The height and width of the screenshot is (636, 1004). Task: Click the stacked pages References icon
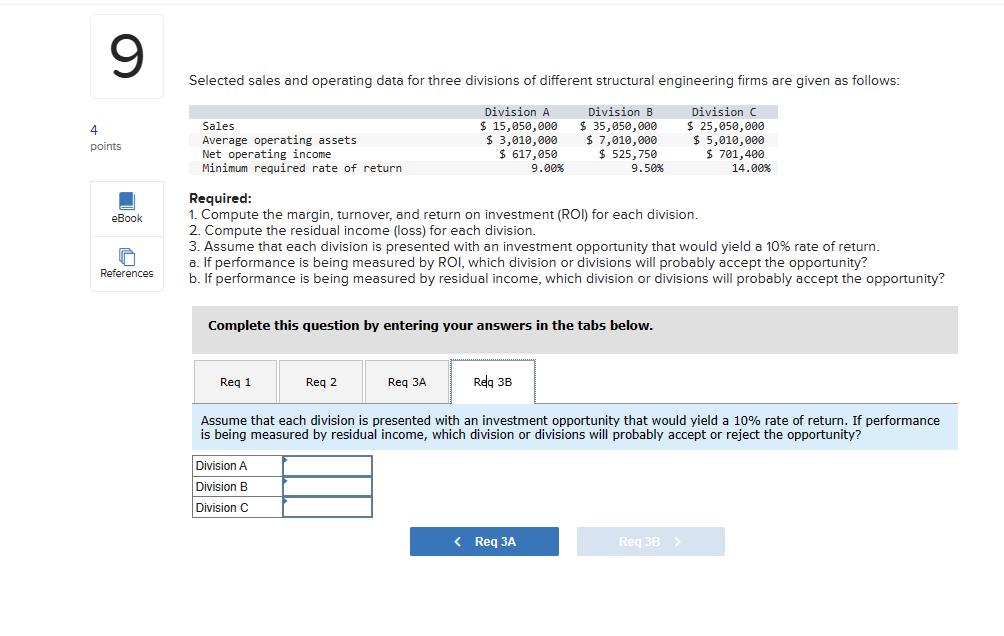pos(126,256)
